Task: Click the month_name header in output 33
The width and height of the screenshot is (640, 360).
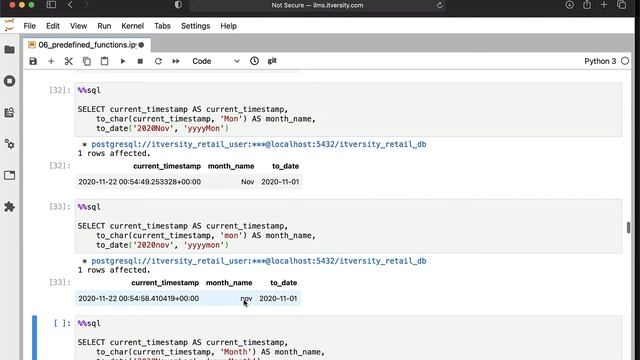Action: pos(229,282)
